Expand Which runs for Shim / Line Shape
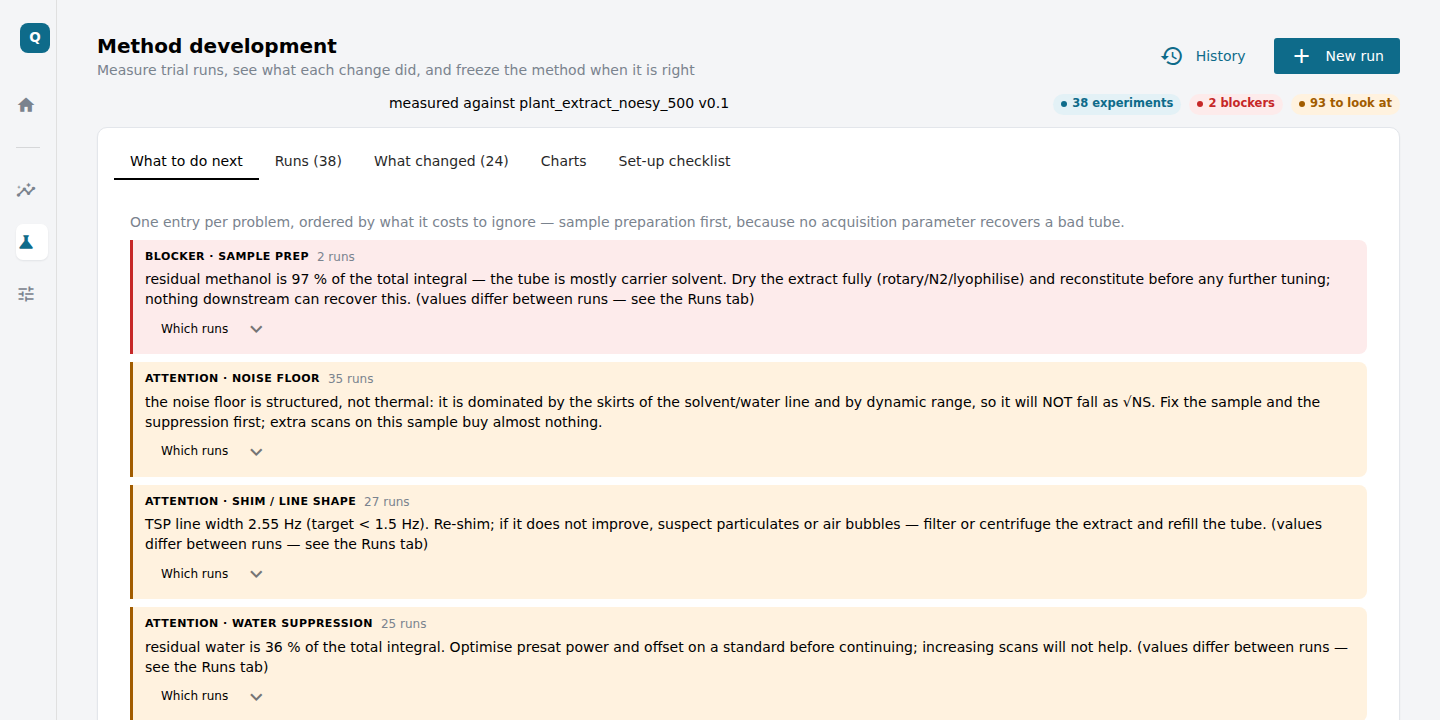This screenshot has width=1440, height=720. tap(212, 574)
